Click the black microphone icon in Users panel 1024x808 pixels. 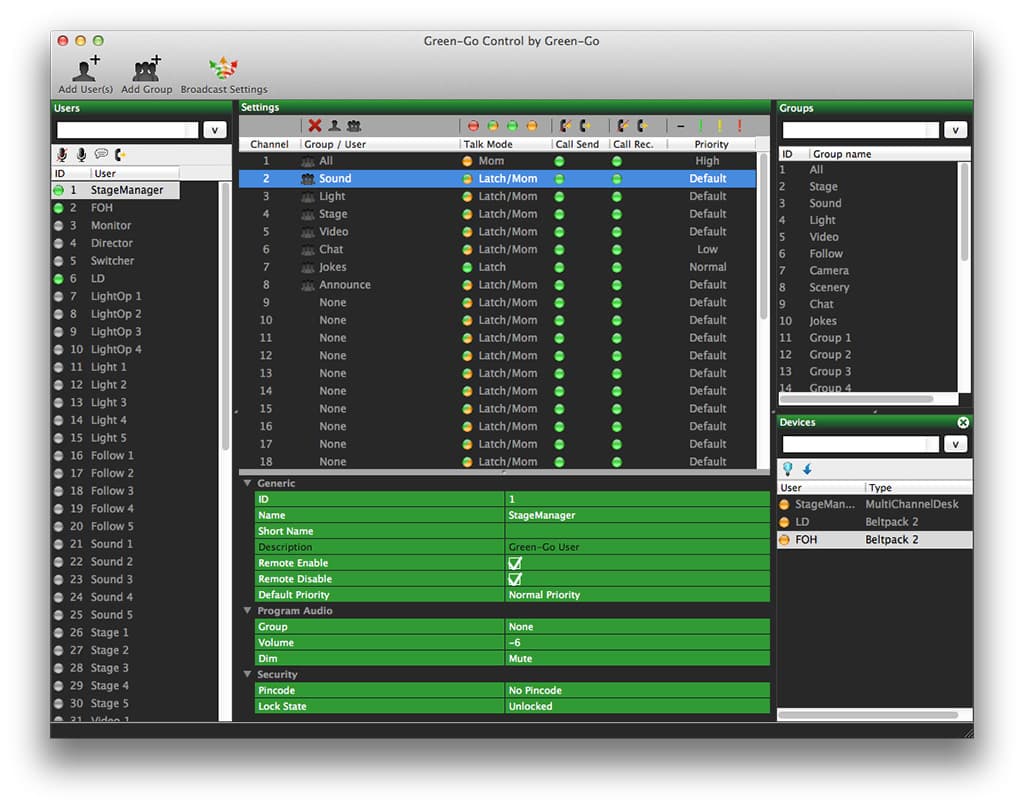(x=82, y=154)
